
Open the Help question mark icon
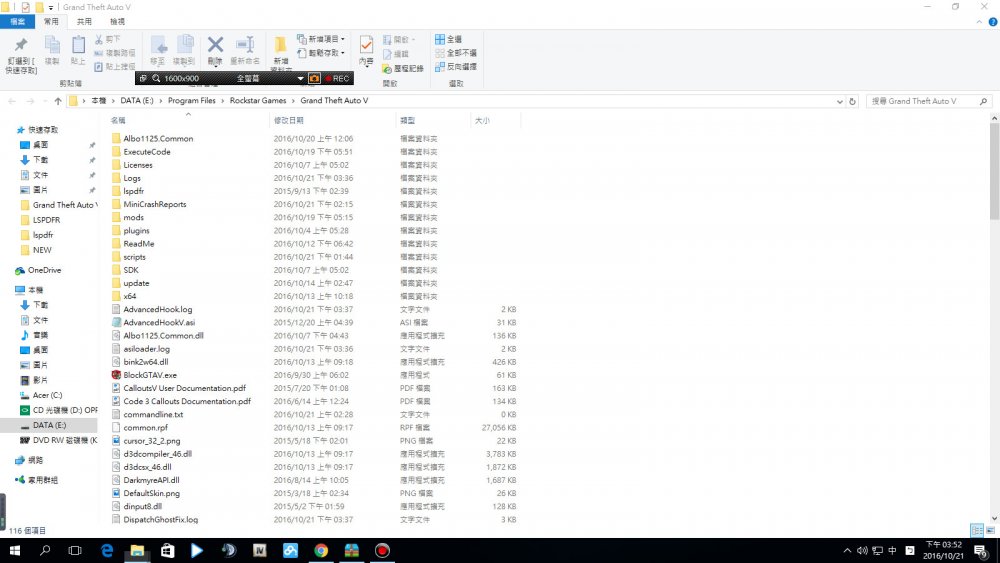(992, 22)
